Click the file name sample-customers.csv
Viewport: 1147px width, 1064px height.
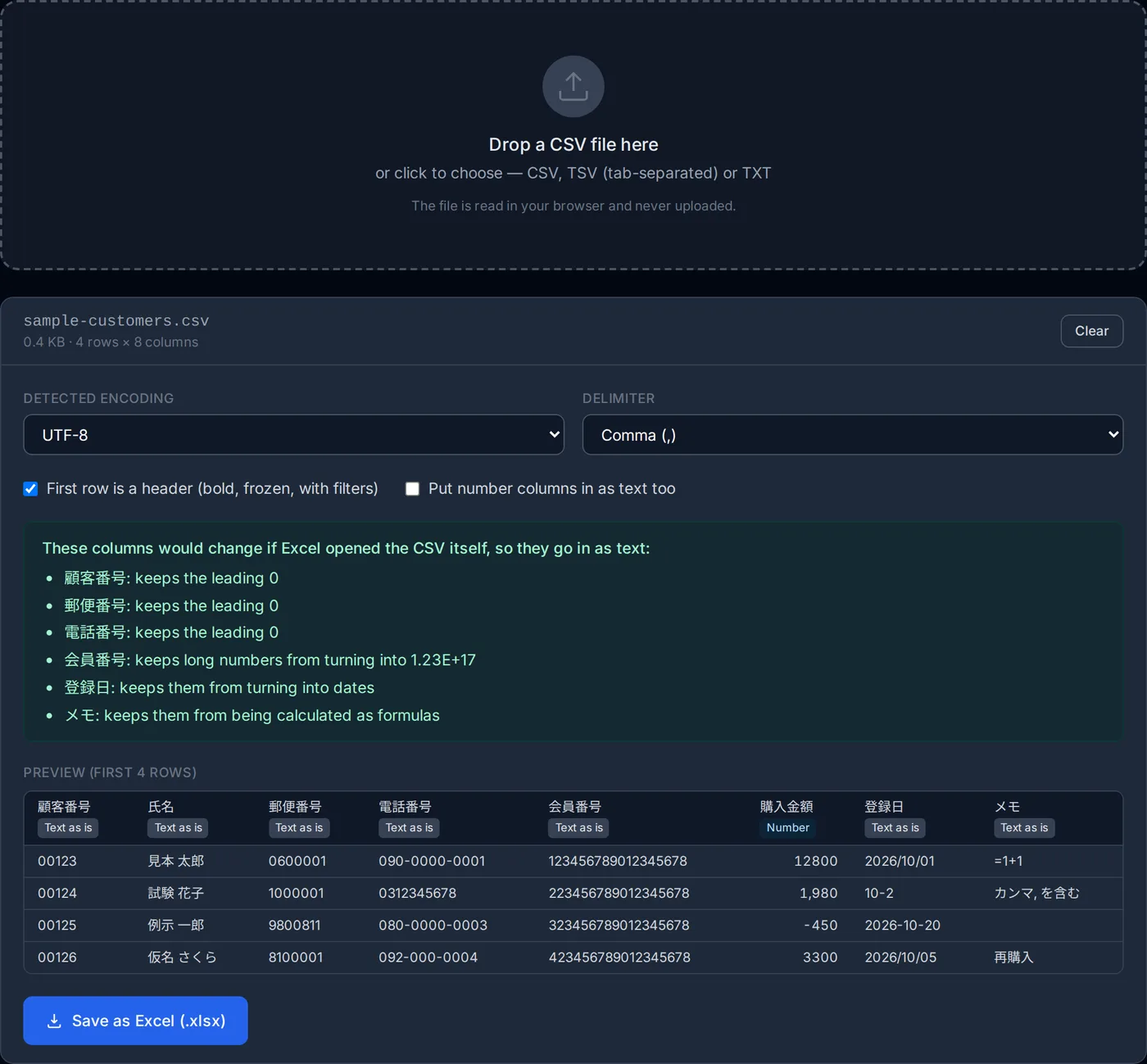pyautogui.click(x=116, y=321)
